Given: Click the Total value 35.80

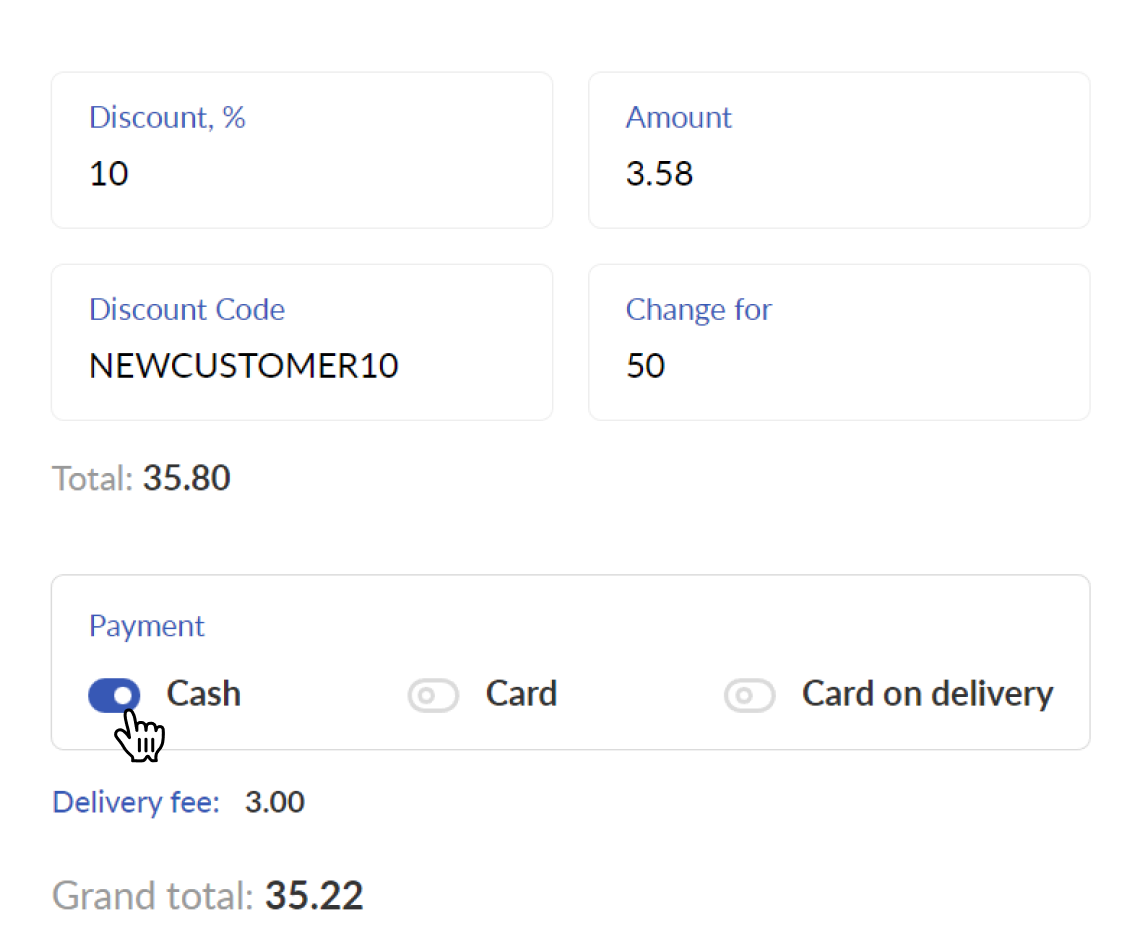Looking at the screenshot, I should 186,478.
